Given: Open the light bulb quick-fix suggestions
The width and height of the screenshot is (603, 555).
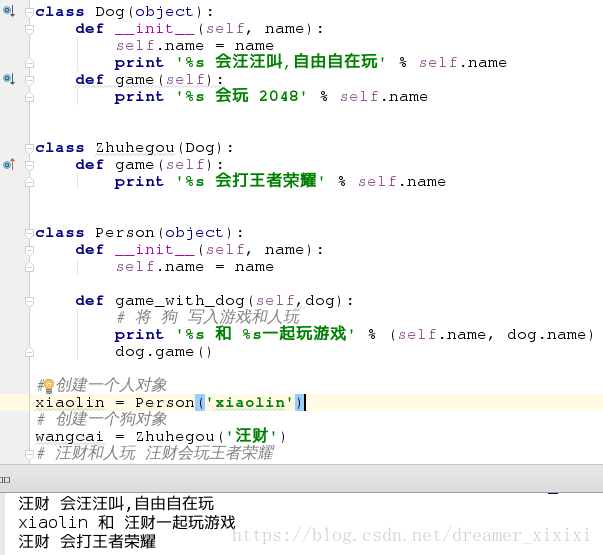Looking at the screenshot, I should [x=49, y=385].
